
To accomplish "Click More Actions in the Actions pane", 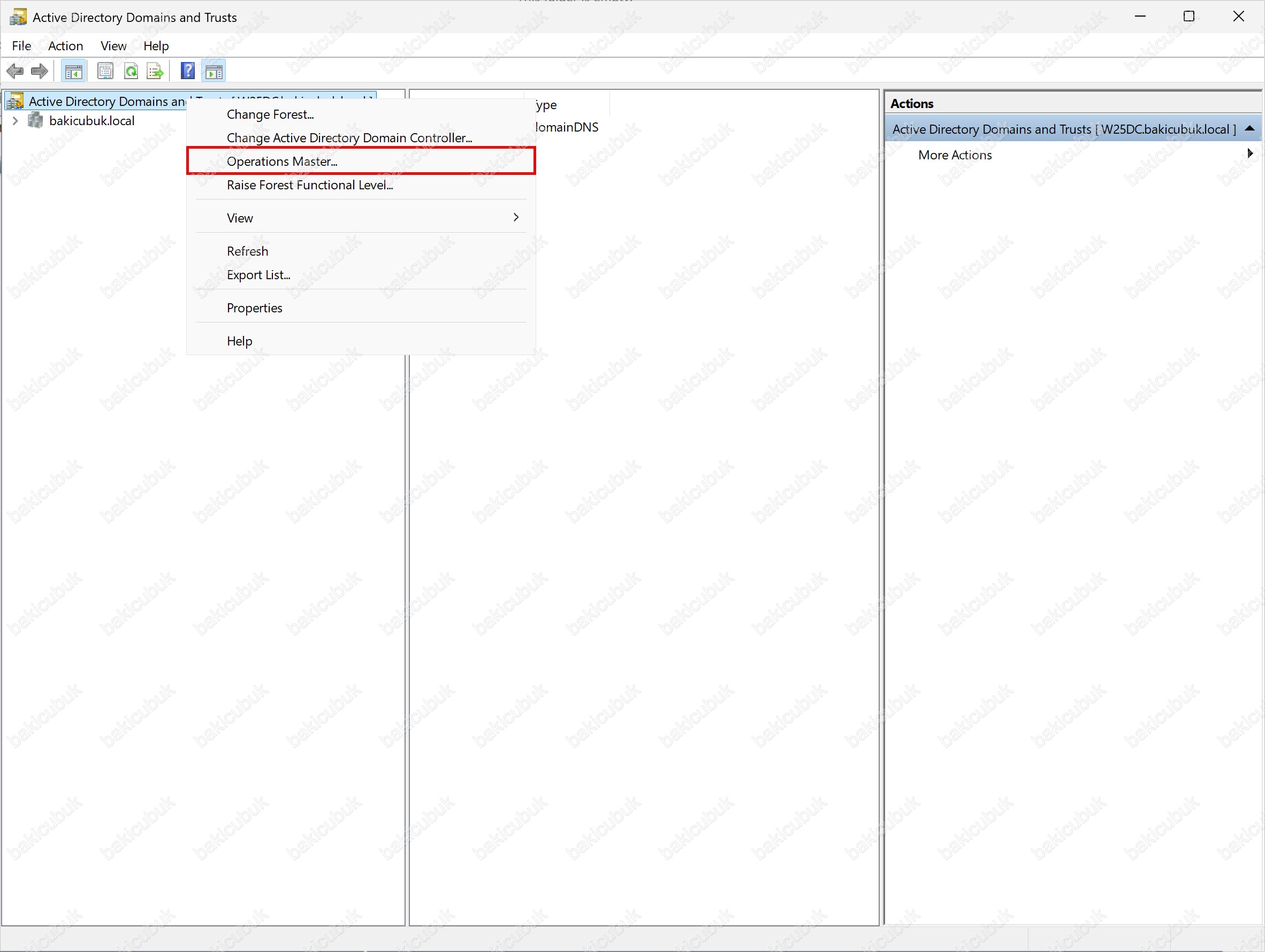I will (955, 155).
